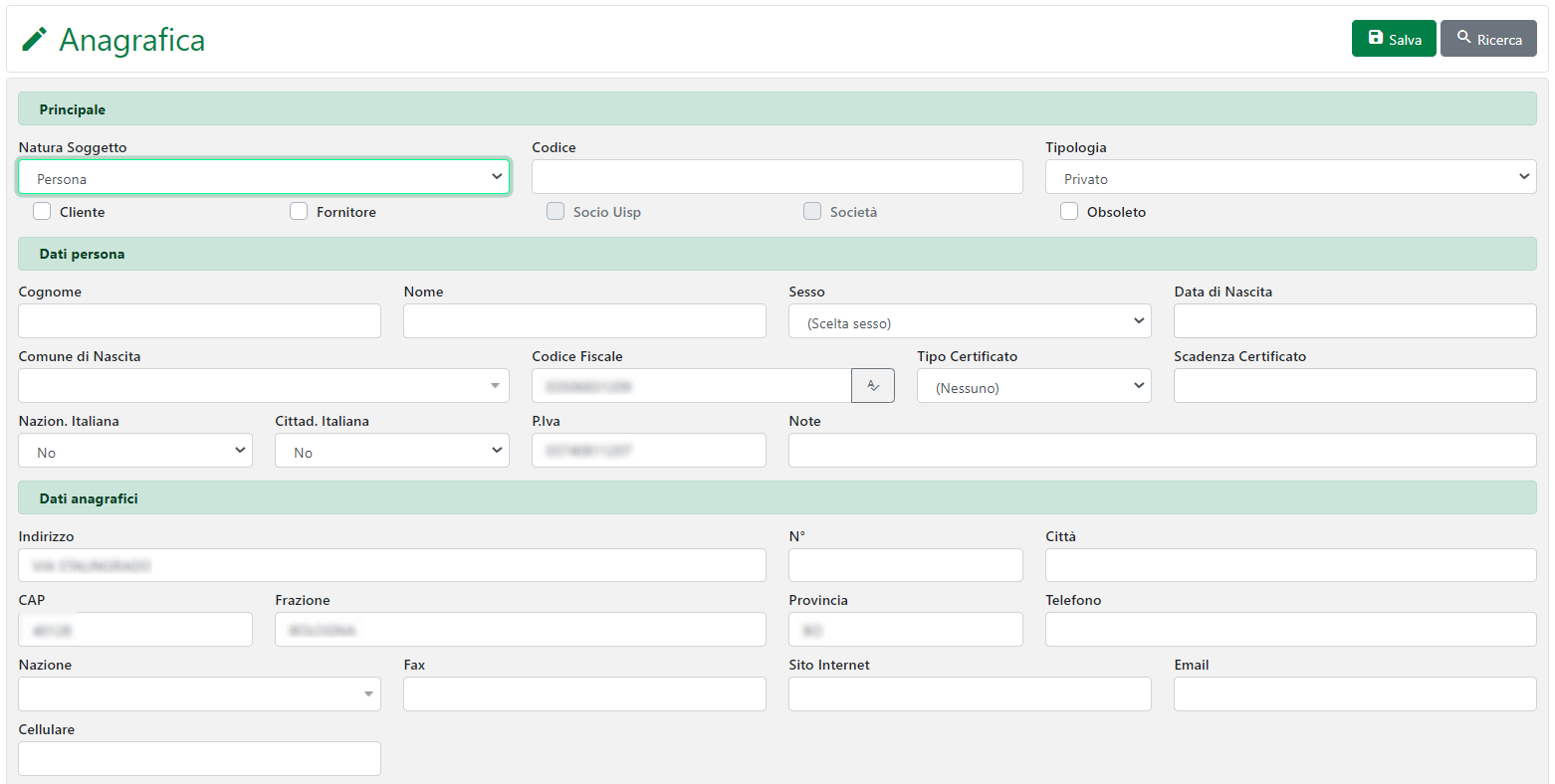Open the Nazion. Italiana dropdown
Viewport: 1555px width, 784px height.
tap(135, 451)
